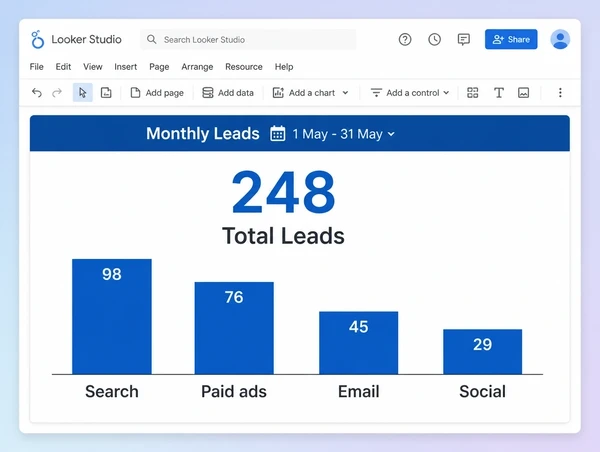Click the Search axis label
This screenshot has width=600, height=452.
(112, 392)
